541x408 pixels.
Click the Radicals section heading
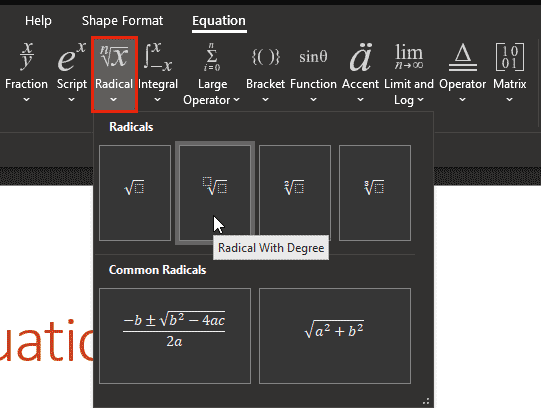(x=131, y=127)
